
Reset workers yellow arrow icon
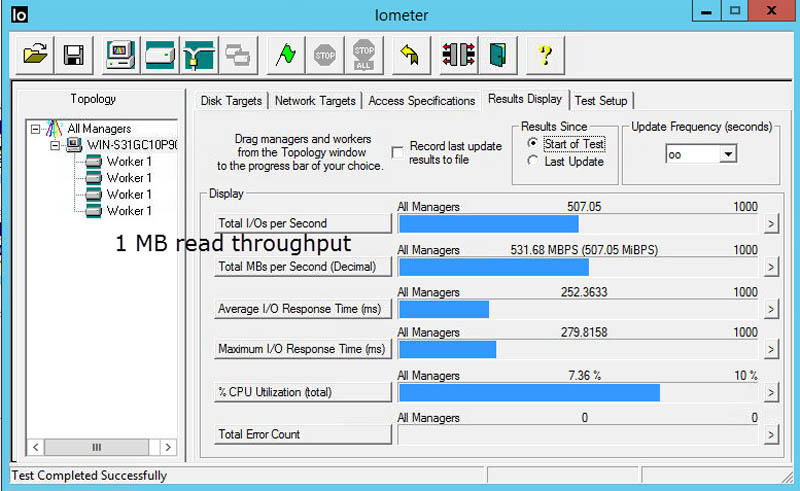click(411, 55)
